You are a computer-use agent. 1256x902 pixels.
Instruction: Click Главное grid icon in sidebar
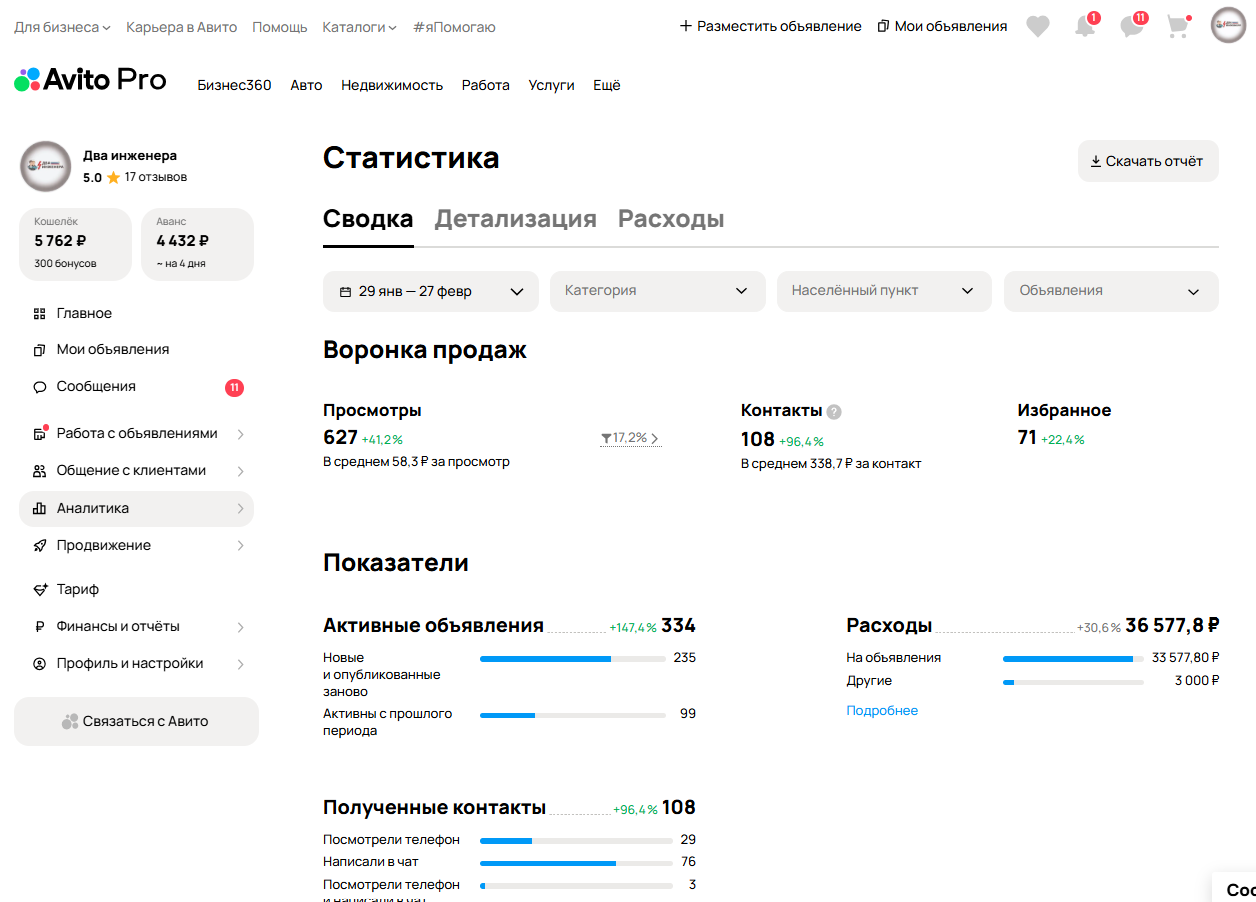coord(40,314)
